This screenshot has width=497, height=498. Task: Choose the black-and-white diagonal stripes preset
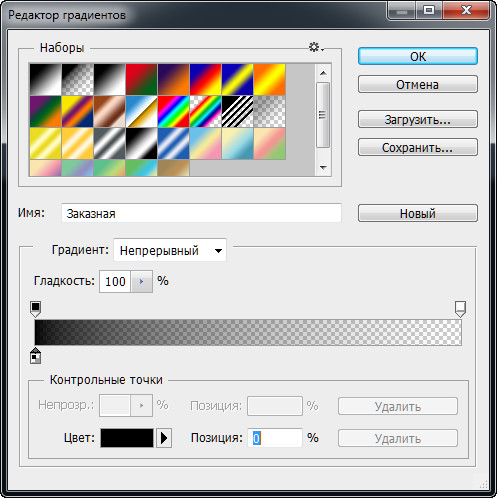point(237,112)
